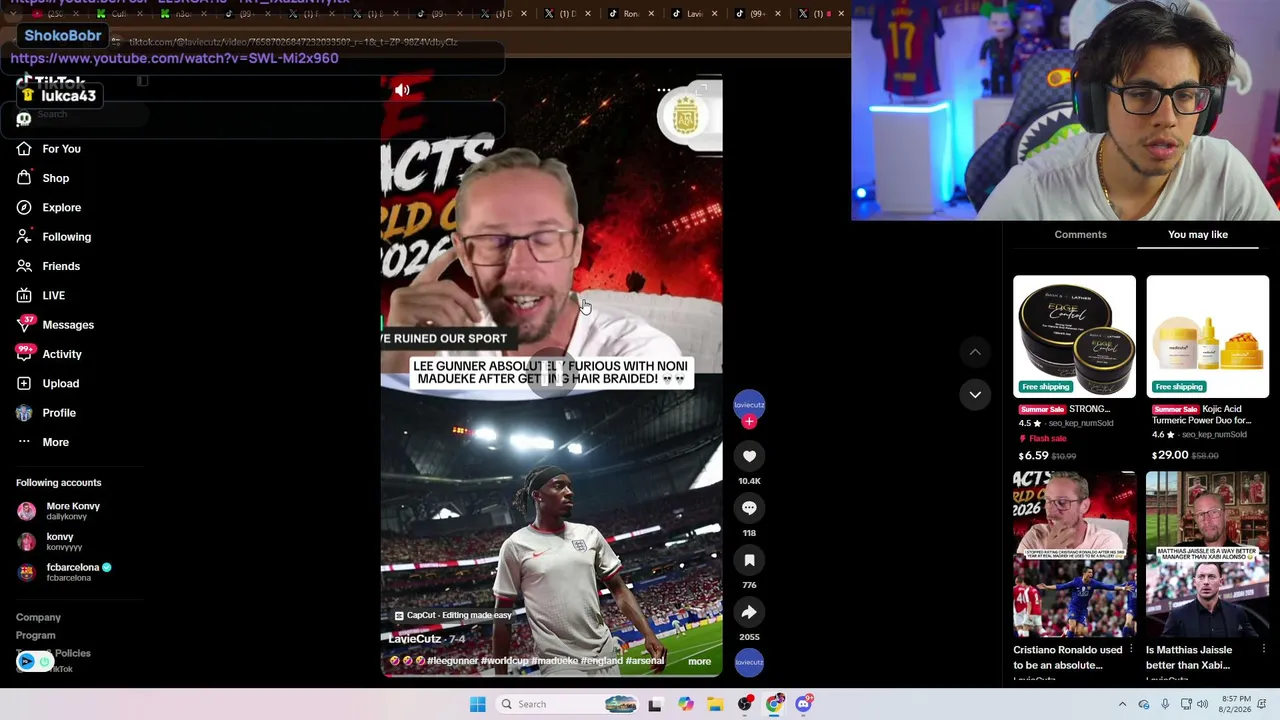Follow laviecutz with the red plus badge
1280x720 pixels.
coord(749,421)
